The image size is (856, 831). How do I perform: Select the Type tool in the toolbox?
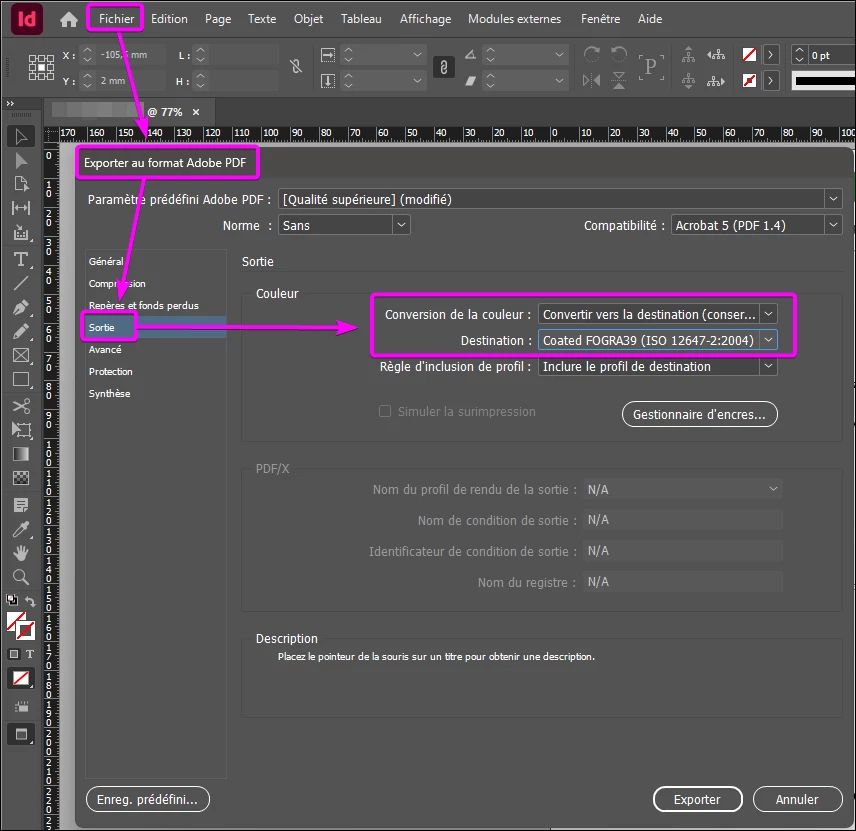[21, 259]
